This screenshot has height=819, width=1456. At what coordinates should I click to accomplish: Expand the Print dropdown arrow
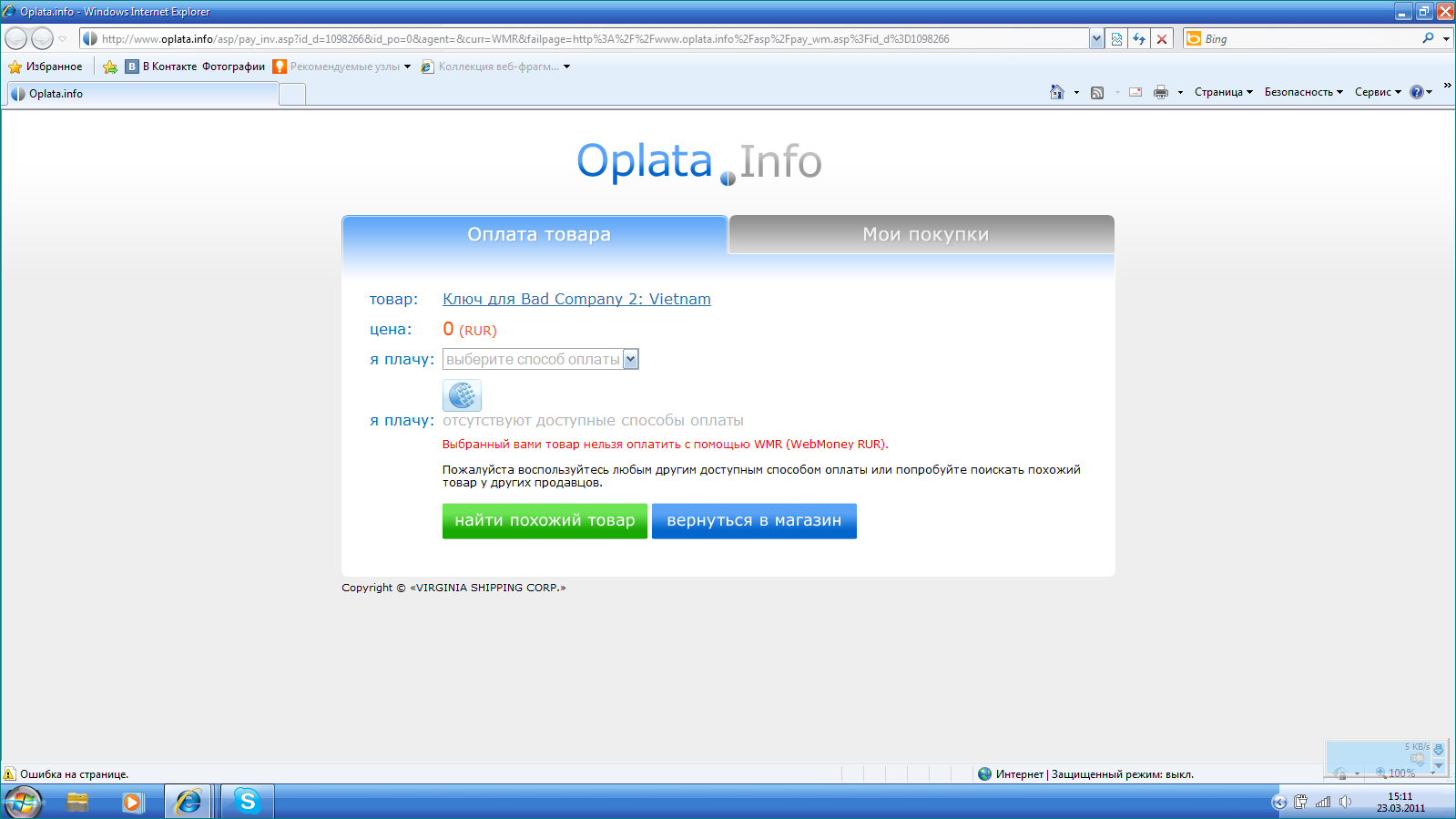pyautogui.click(x=1180, y=92)
